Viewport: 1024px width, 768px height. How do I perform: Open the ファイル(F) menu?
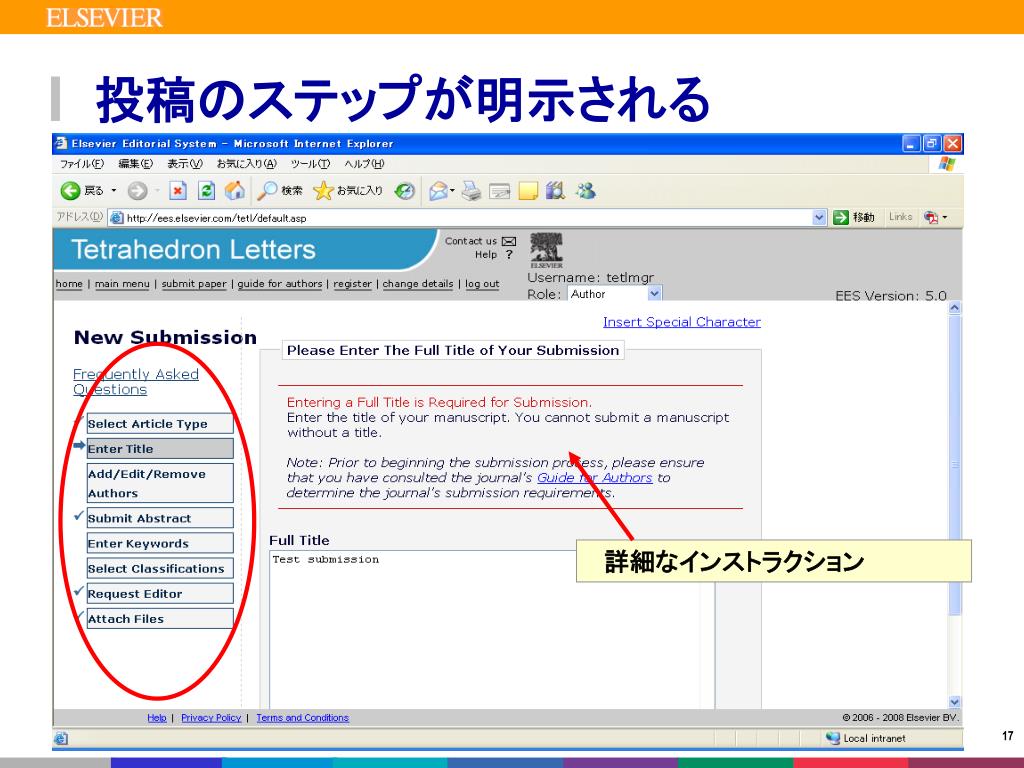pos(82,164)
